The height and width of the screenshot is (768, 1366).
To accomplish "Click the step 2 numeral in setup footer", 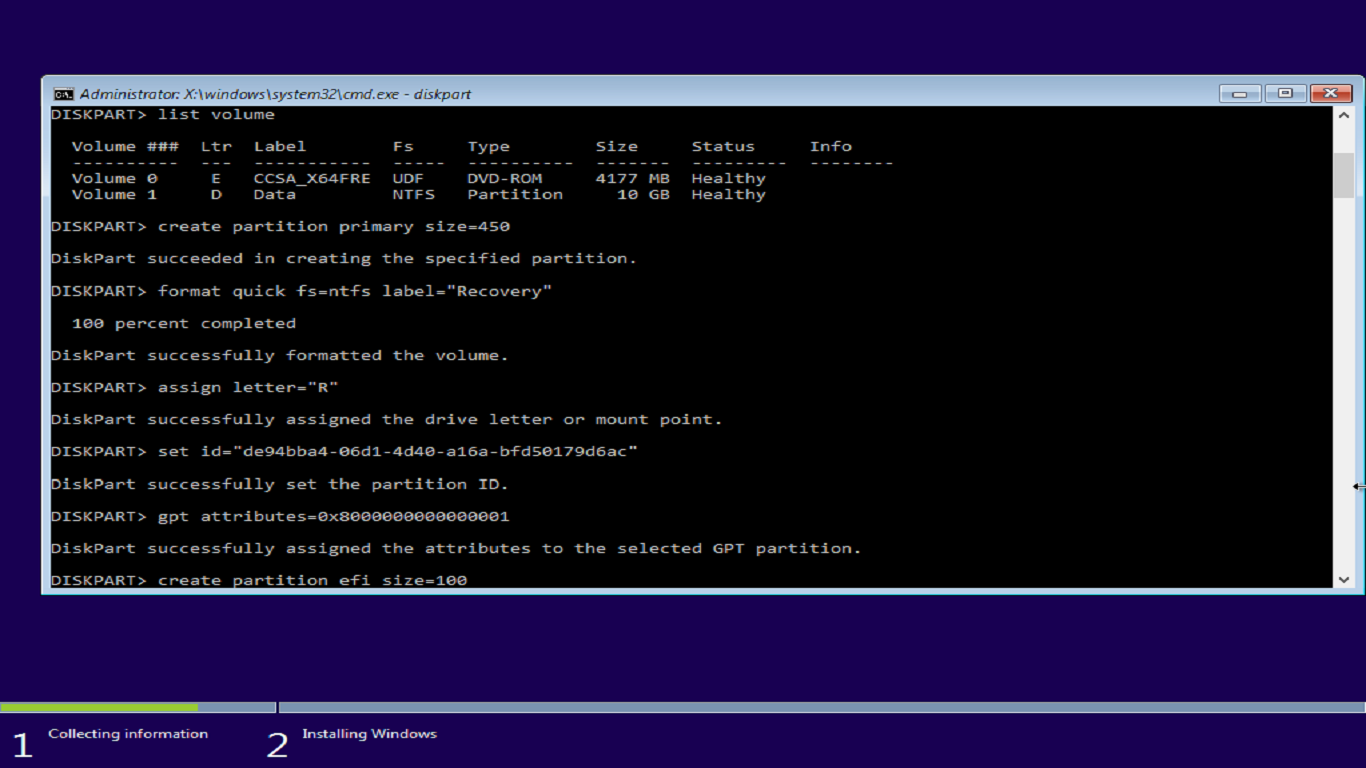I will pos(277,745).
